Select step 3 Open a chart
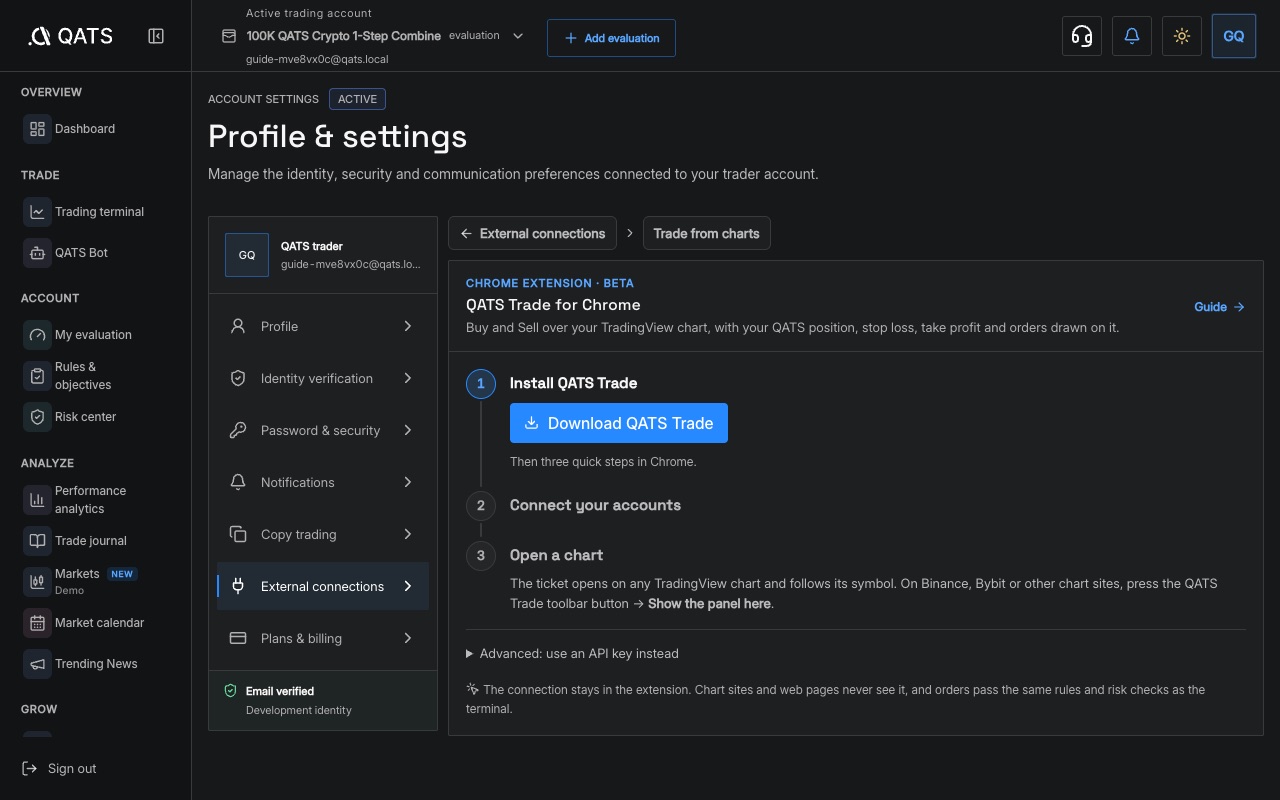The width and height of the screenshot is (1280, 800). [556, 555]
